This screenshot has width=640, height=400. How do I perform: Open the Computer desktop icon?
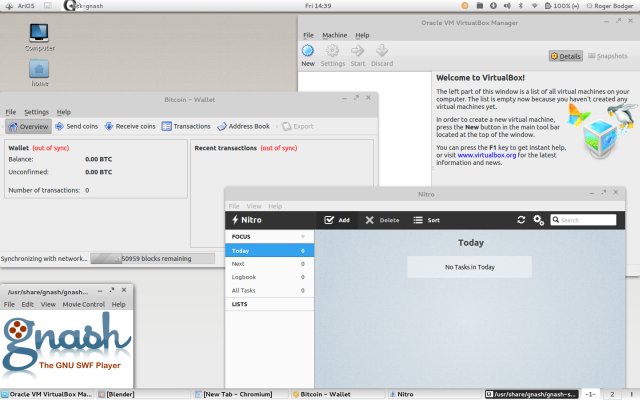tap(39, 38)
